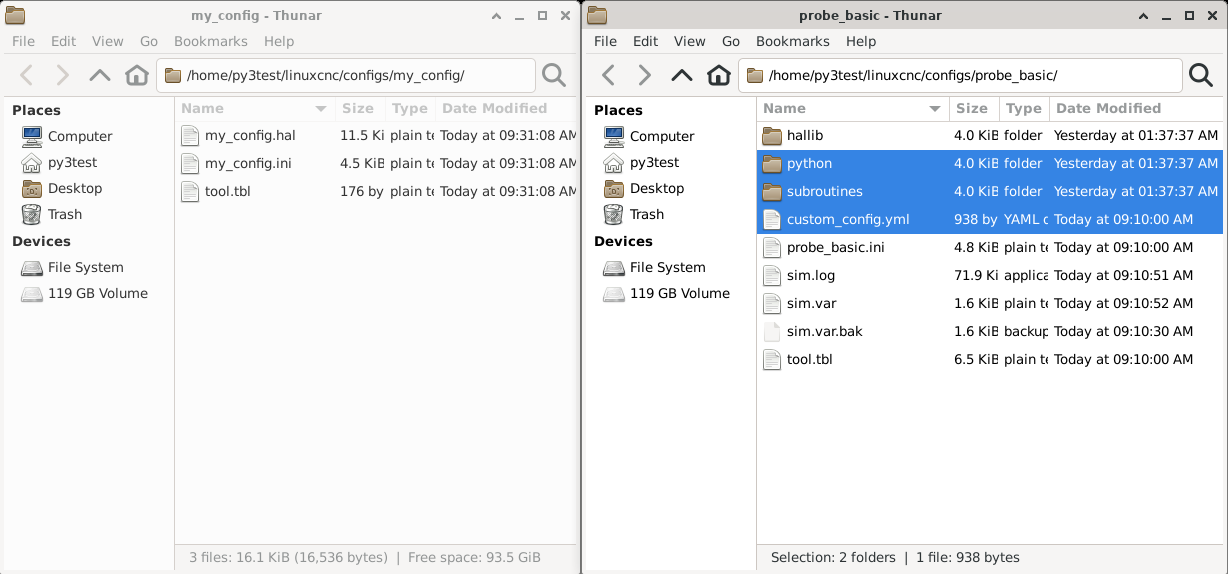The height and width of the screenshot is (574, 1228).
Task: Select my_config.ini file
Action: (x=377, y=163)
